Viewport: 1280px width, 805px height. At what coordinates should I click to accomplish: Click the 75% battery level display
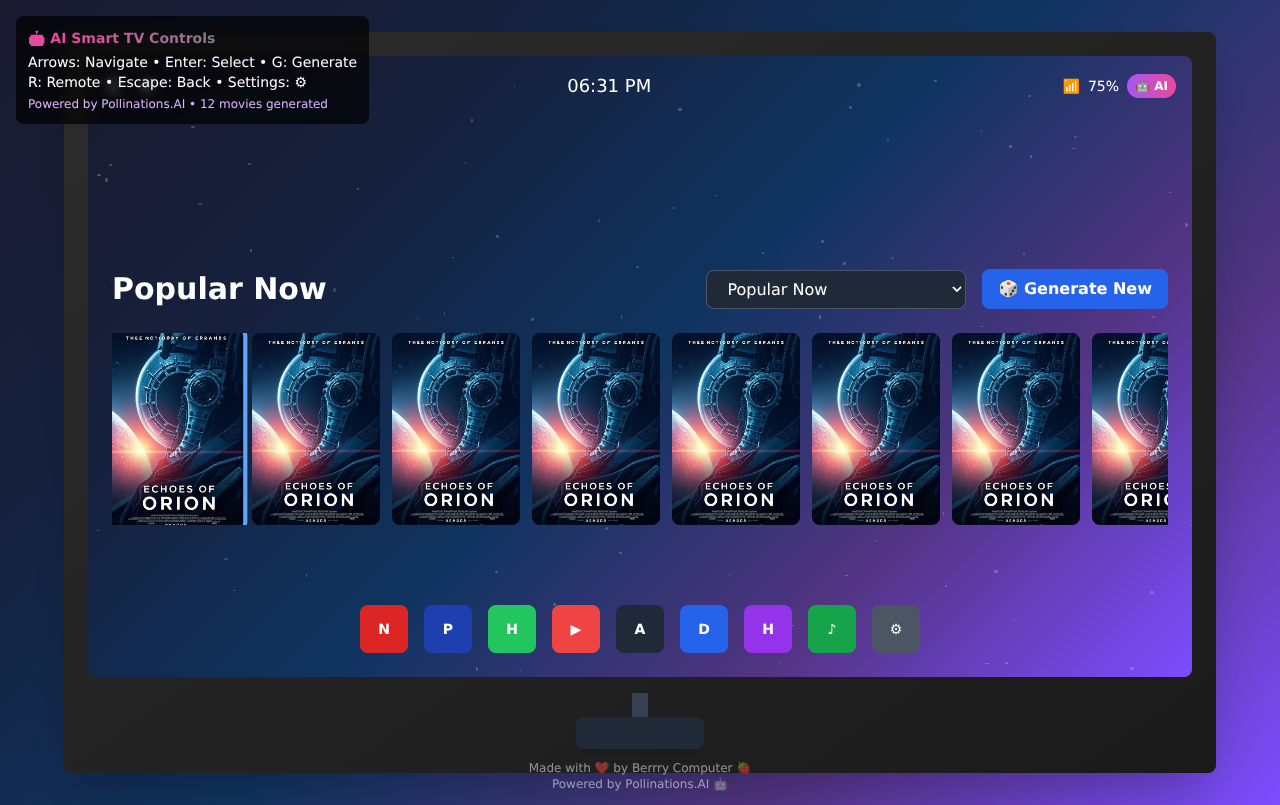pyautogui.click(x=1103, y=86)
